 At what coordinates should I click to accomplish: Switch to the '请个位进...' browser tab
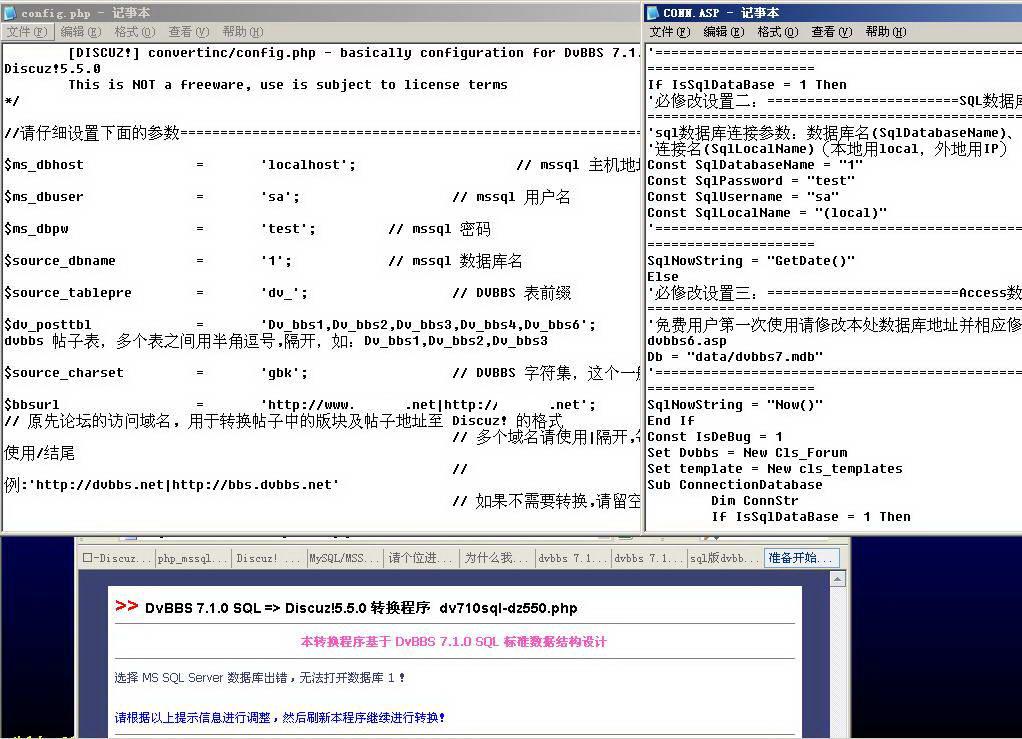click(x=422, y=558)
